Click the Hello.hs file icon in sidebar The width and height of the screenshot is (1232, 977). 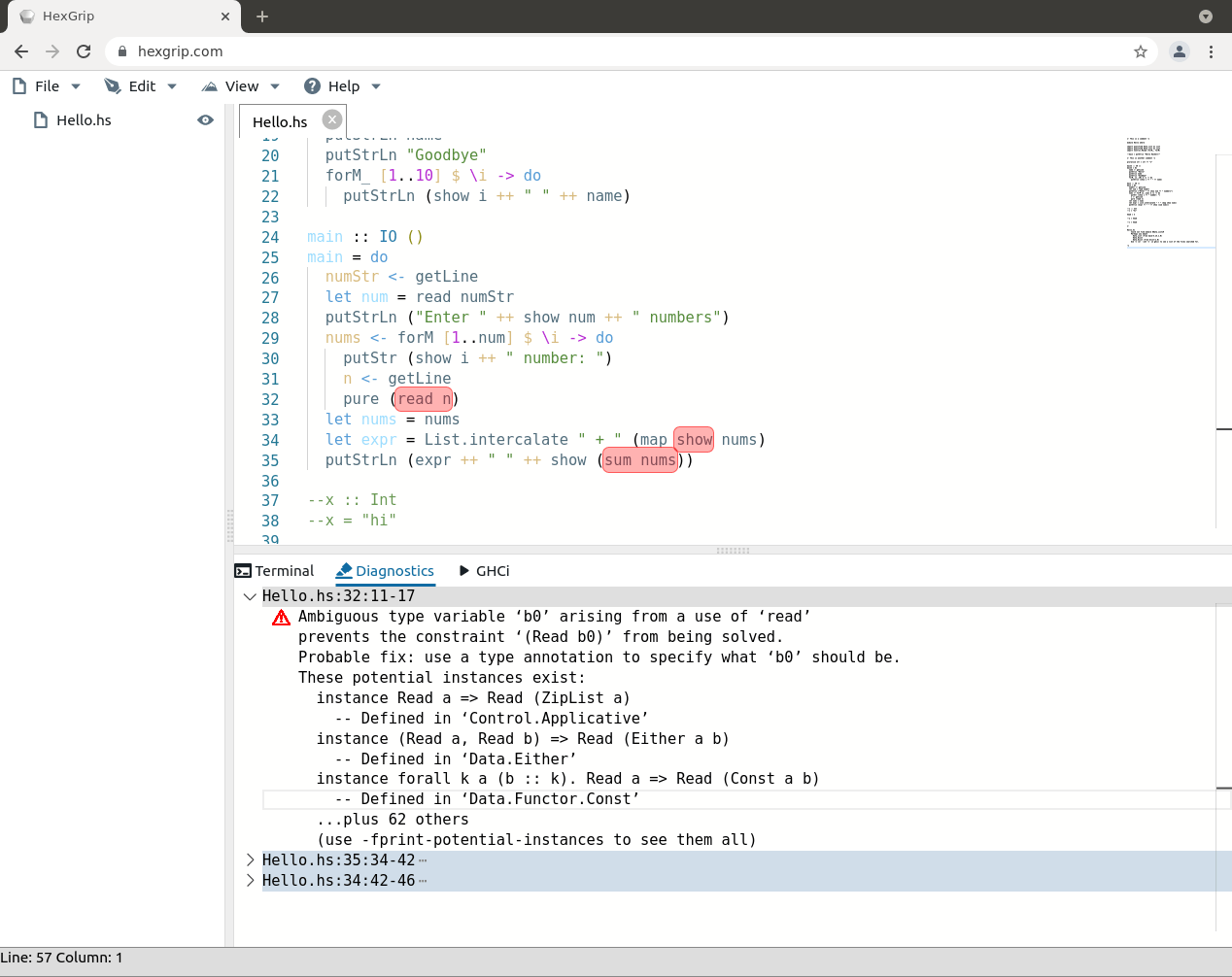39,119
